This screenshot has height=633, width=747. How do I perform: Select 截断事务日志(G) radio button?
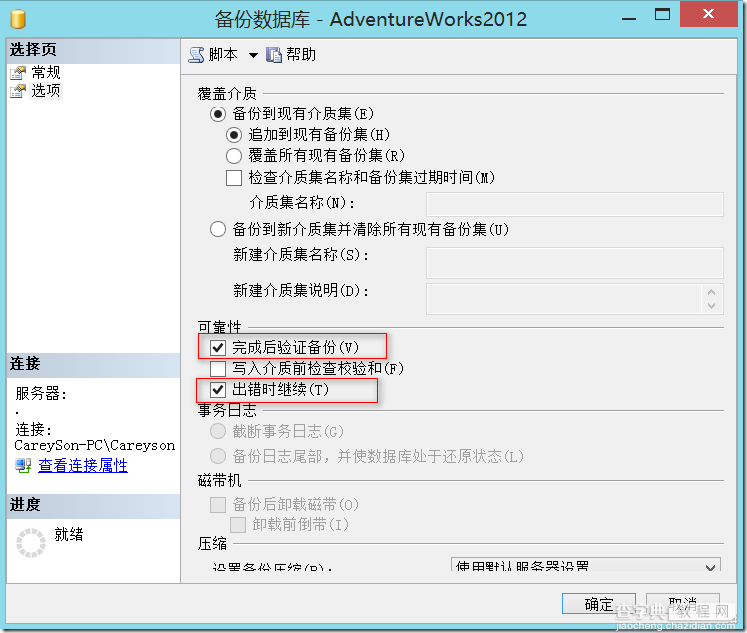pyautogui.click(x=218, y=432)
